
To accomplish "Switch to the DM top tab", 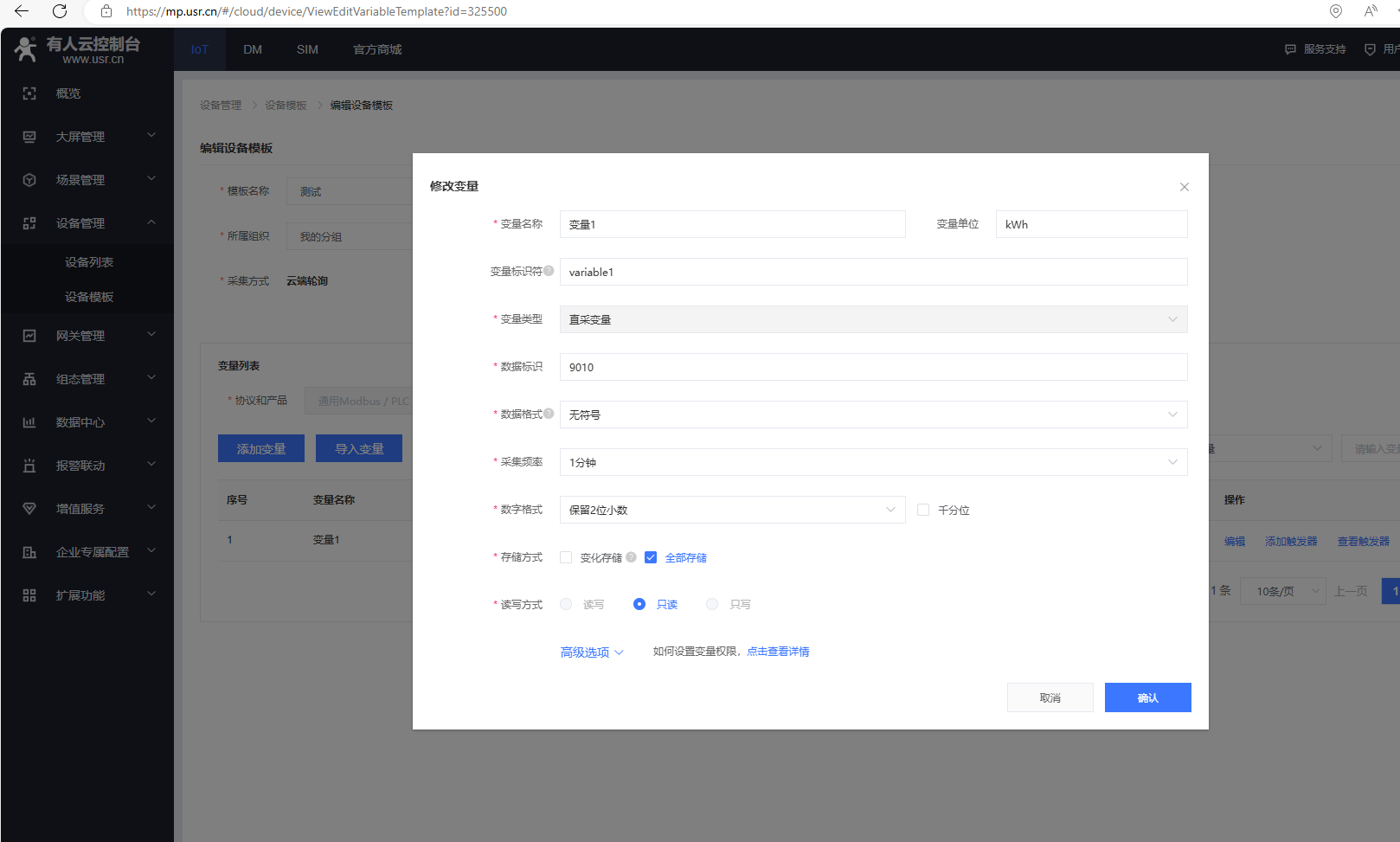I will point(253,49).
